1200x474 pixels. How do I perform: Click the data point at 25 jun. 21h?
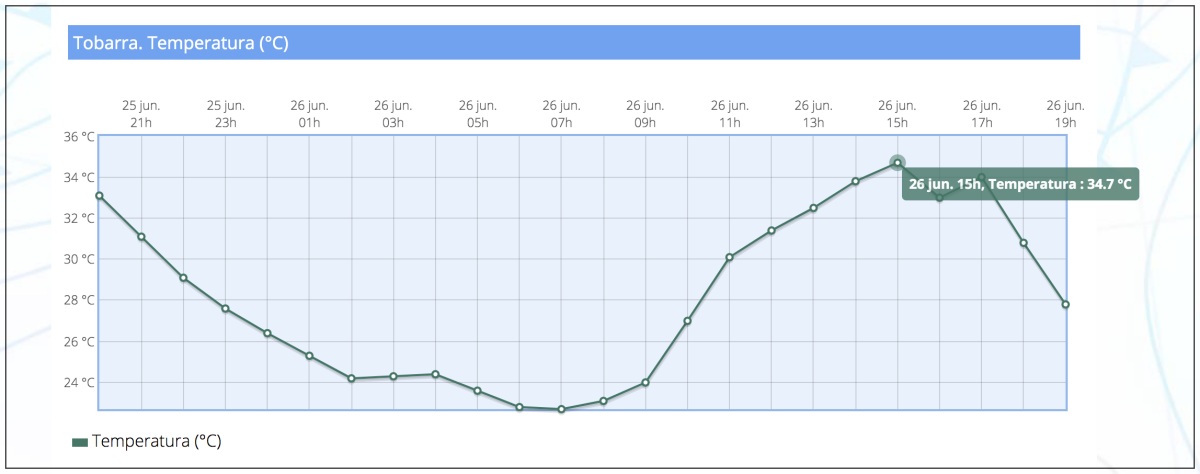pyautogui.click(x=141, y=237)
